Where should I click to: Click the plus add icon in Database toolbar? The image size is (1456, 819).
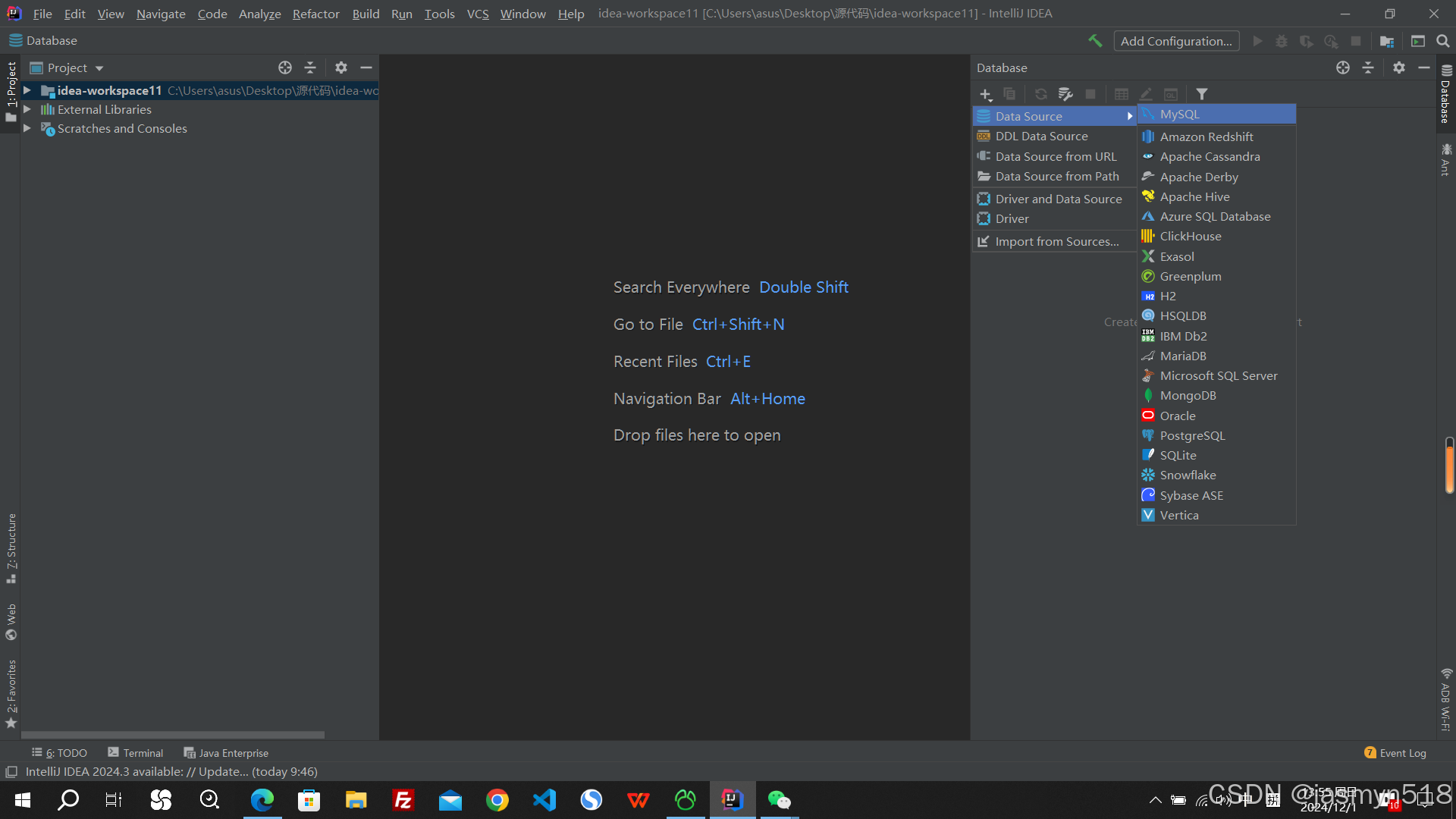[x=985, y=94]
